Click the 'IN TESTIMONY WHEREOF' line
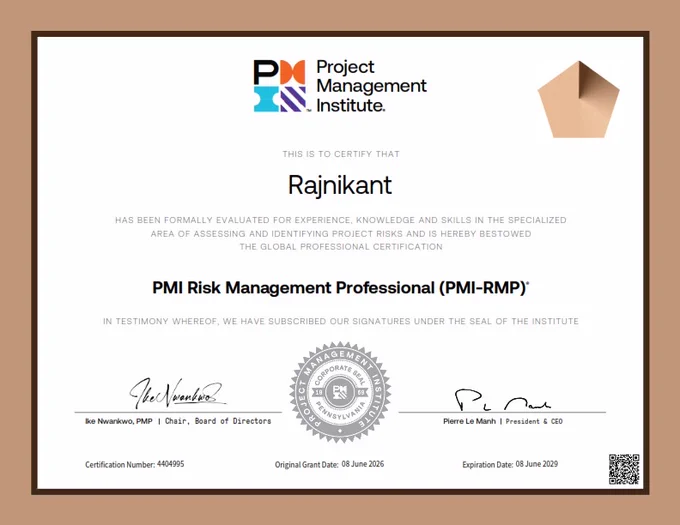 tap(341, 321)
